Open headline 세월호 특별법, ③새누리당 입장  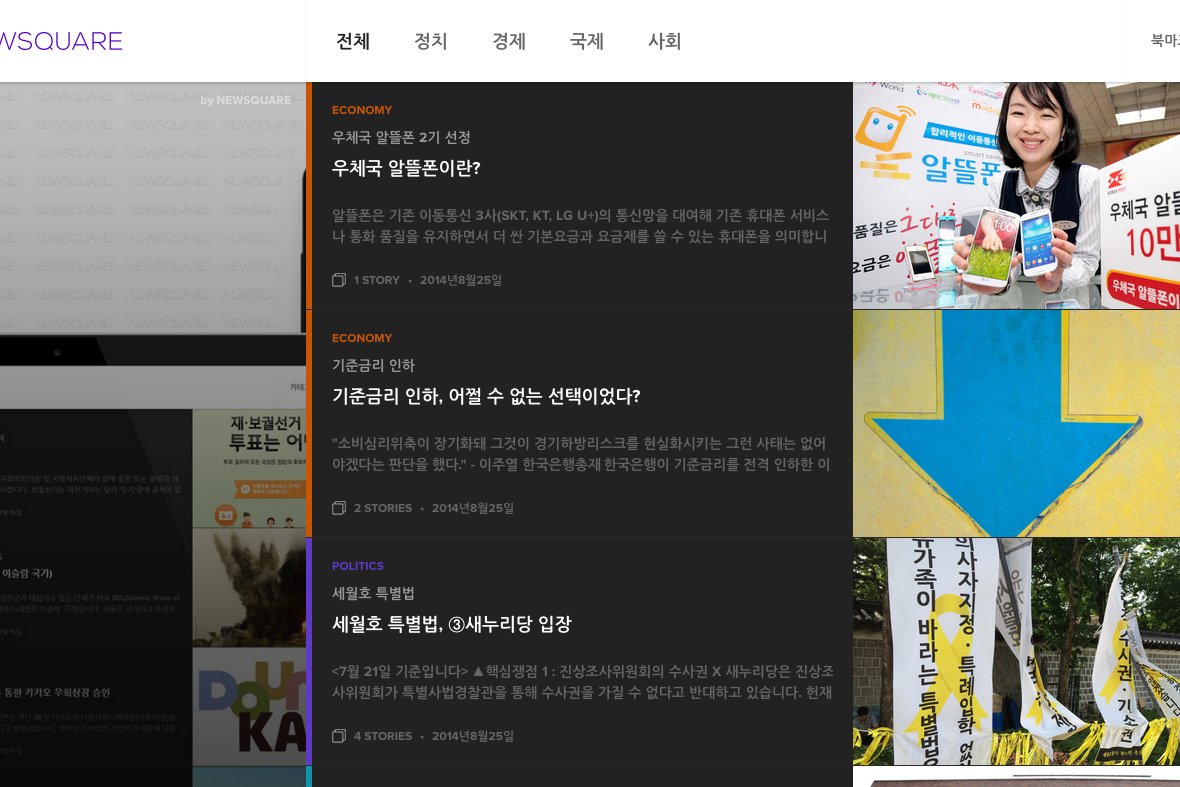coord(451,624)
